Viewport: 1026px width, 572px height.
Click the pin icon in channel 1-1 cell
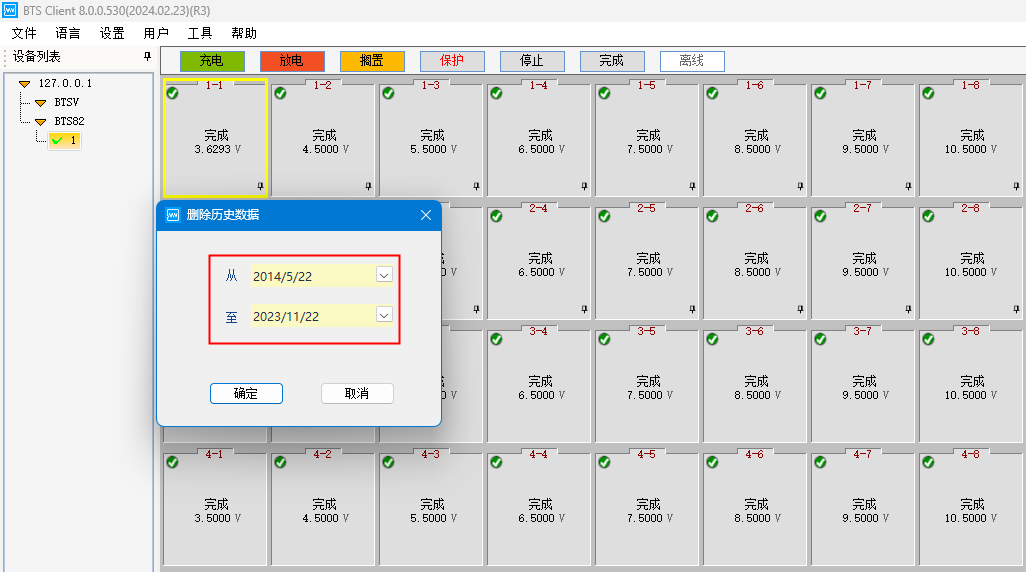(260, 187)
